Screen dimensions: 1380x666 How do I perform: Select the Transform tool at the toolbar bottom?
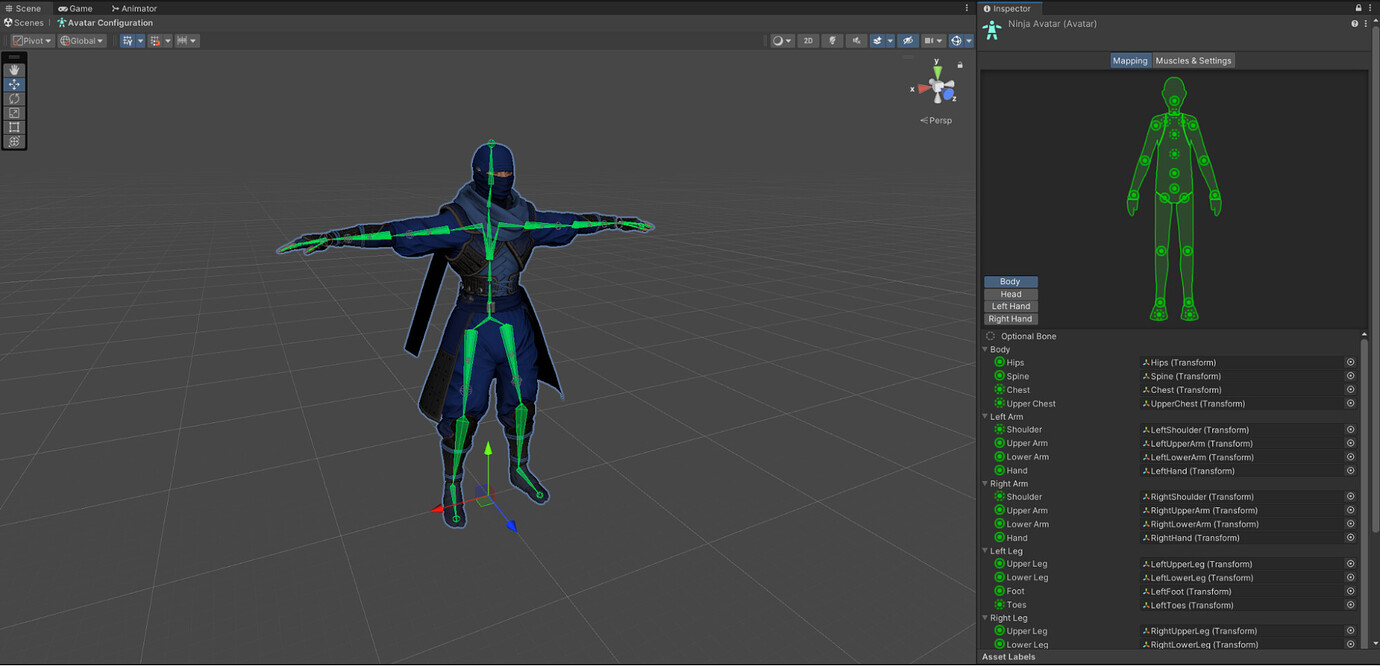13,141
